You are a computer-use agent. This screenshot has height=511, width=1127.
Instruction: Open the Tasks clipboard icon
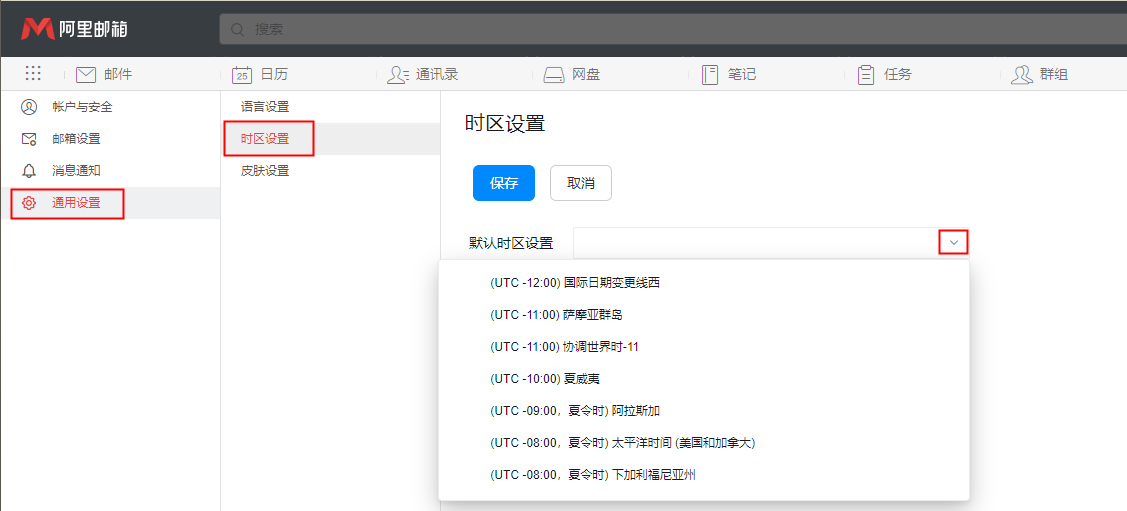click(866, 74)
